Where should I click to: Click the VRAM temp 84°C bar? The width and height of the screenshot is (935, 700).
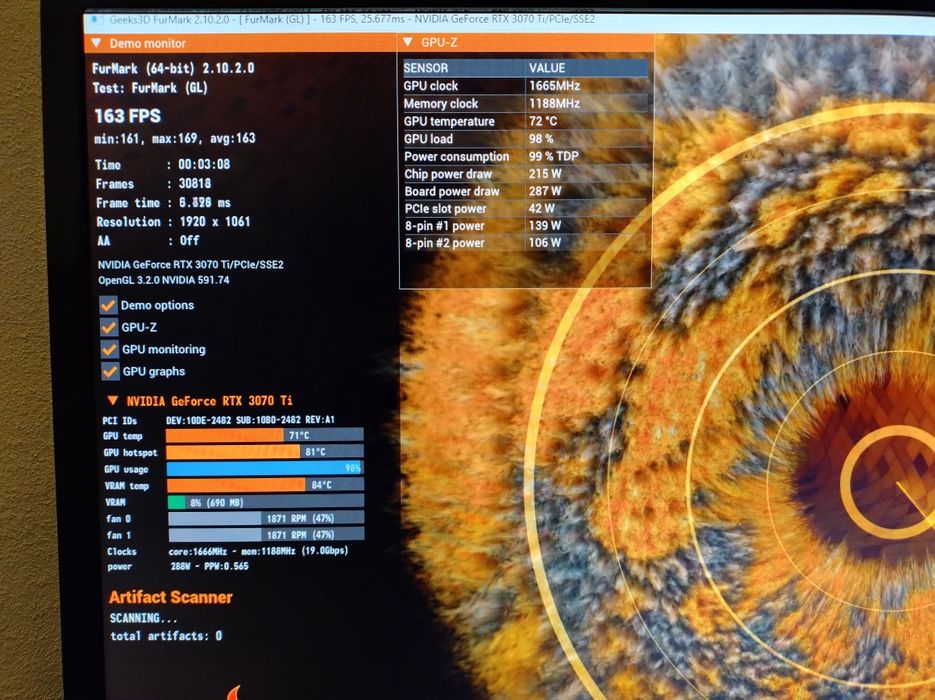(265, 485)
